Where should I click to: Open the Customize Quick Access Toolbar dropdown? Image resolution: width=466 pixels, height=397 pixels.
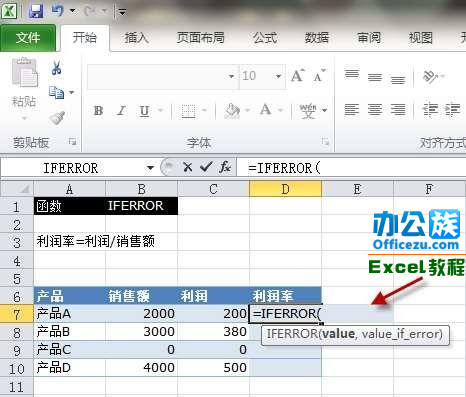click(122, 12)
